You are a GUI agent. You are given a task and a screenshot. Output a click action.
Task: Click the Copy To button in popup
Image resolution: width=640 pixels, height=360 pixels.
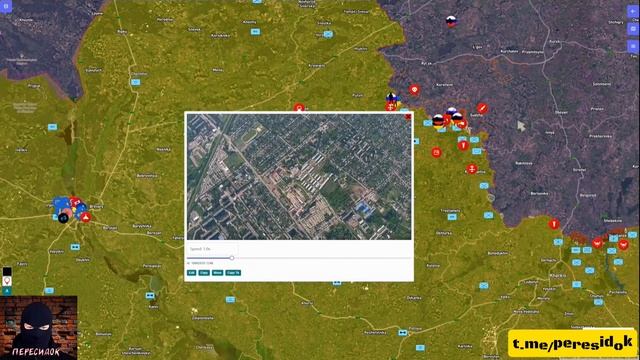pos(233,273)
